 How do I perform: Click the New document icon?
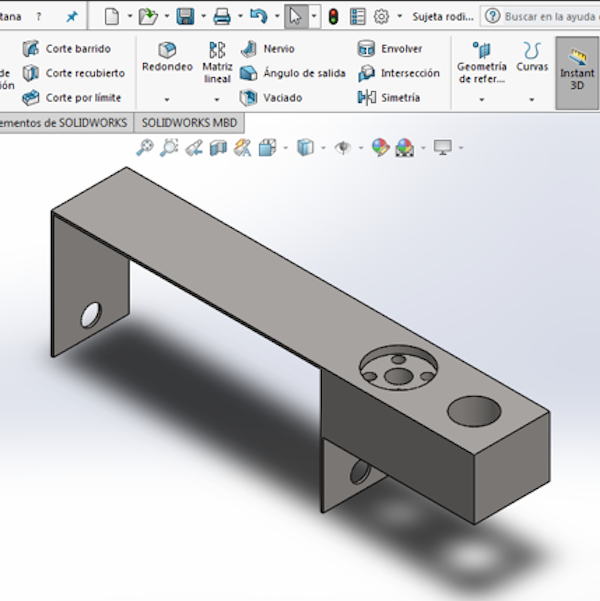point(112,16)
